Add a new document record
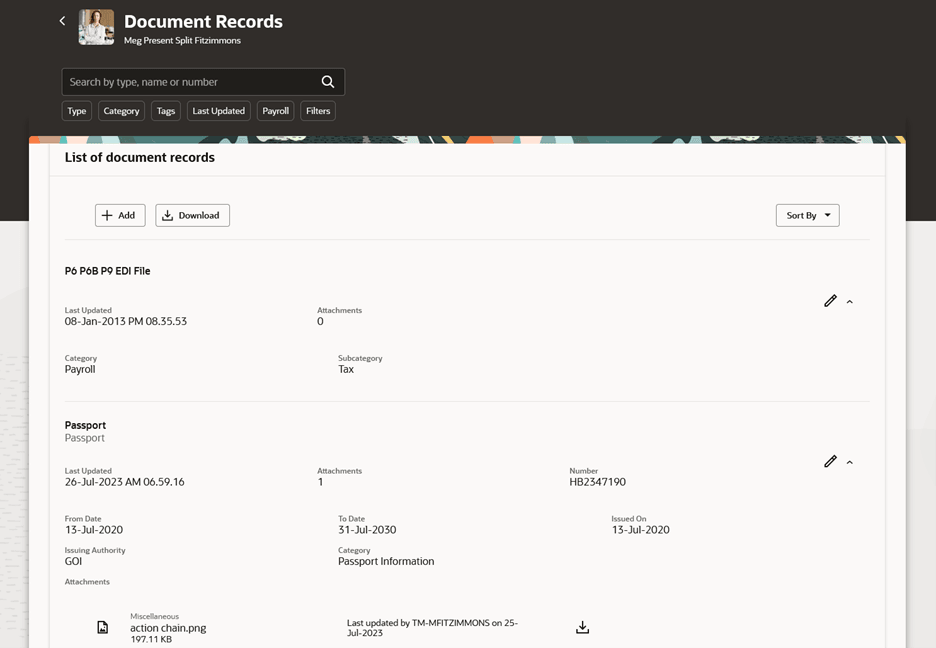 (120, 215)
